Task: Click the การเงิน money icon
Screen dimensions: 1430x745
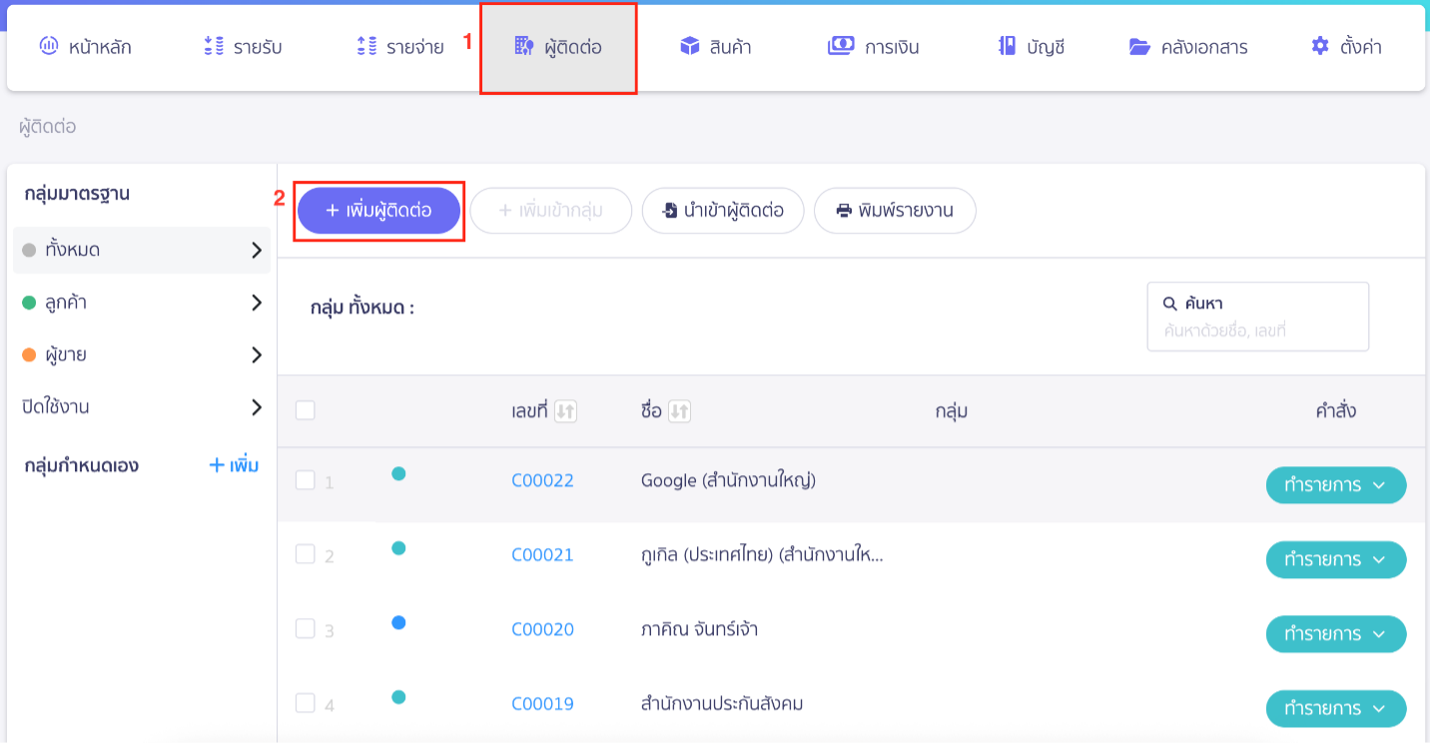Action: click(x=838, y=45)
